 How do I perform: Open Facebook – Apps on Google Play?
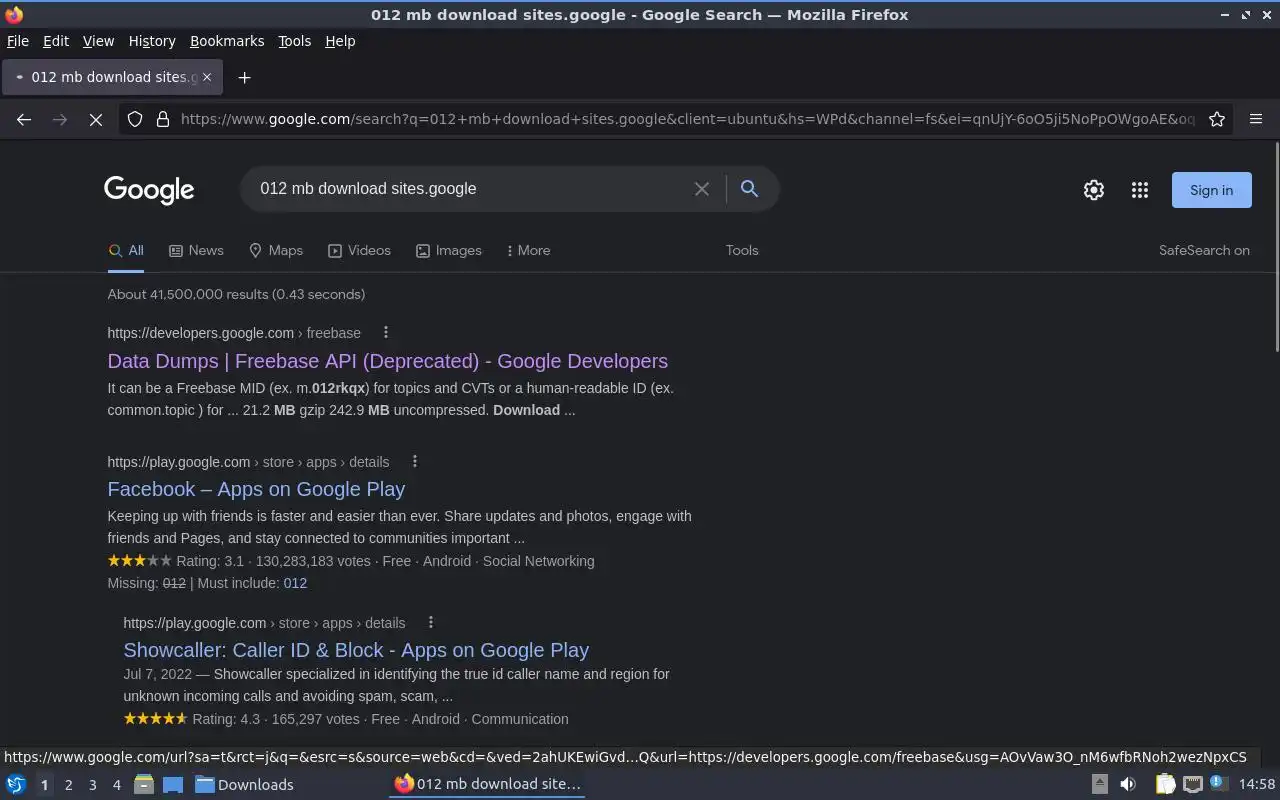(x=256, y=489)
